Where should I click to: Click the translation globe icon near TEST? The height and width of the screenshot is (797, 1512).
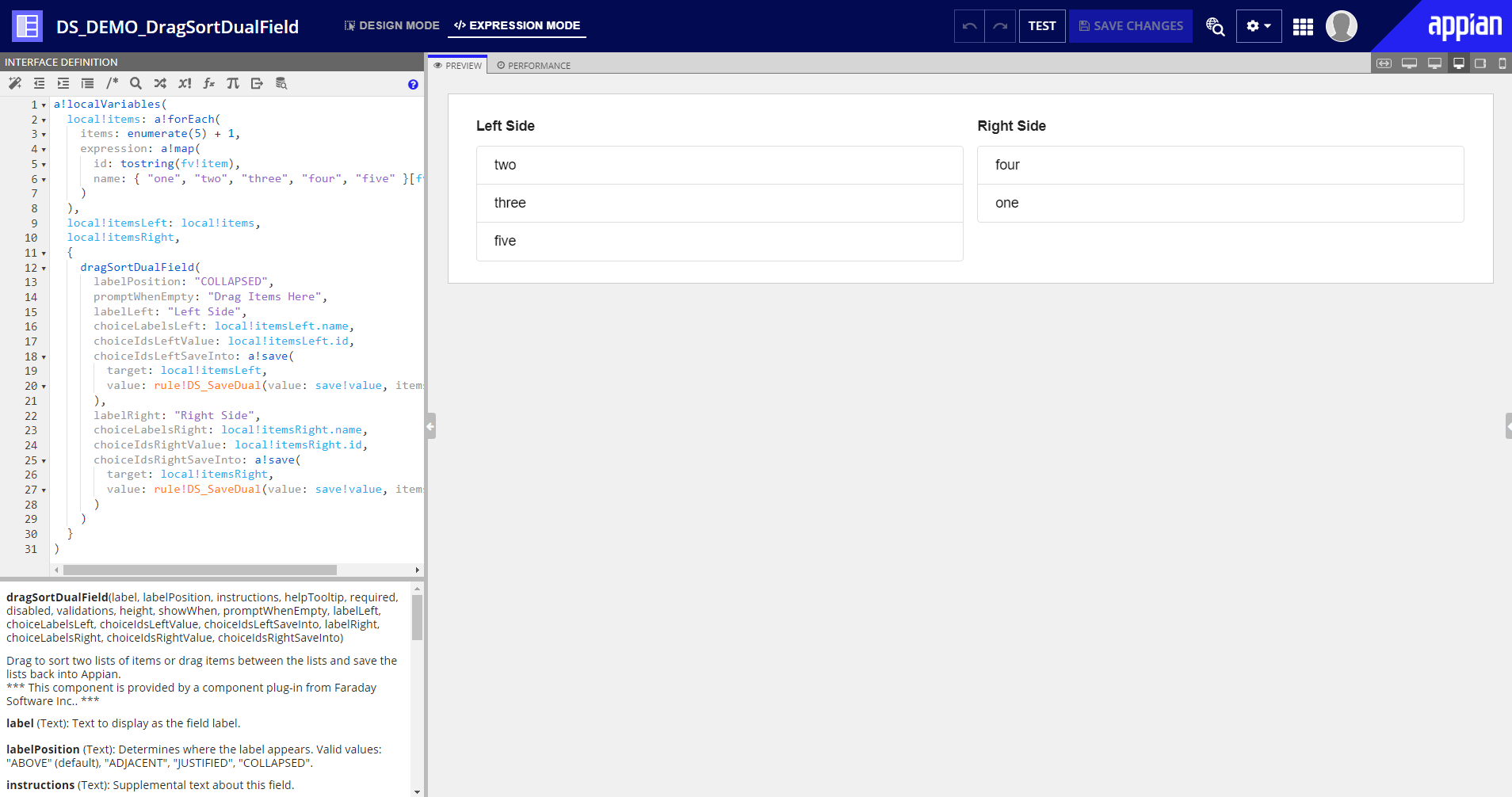pyautogui.click(x=1214, y=27)
